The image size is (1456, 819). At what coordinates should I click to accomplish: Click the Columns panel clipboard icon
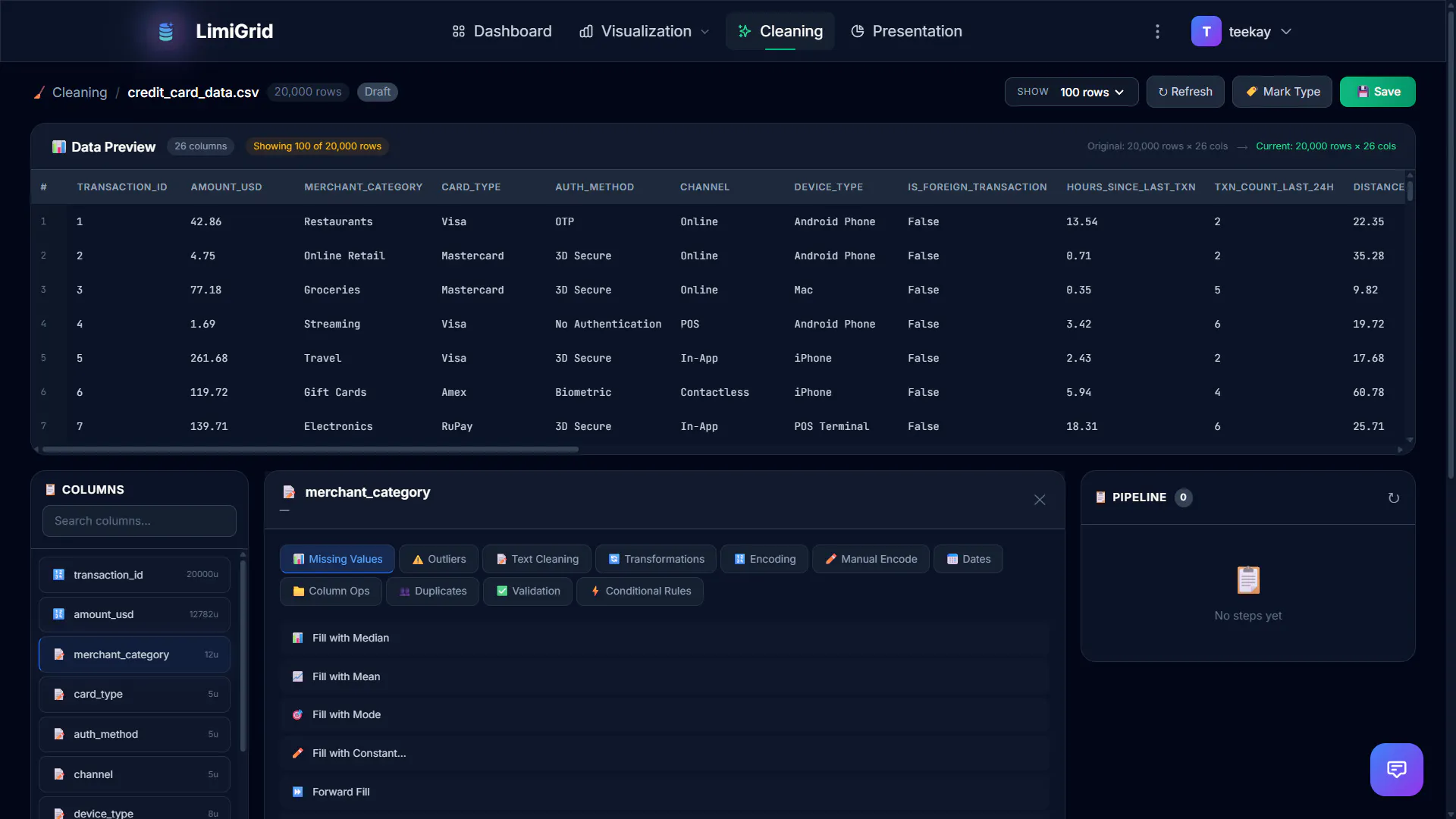click(x=50, y=490)
